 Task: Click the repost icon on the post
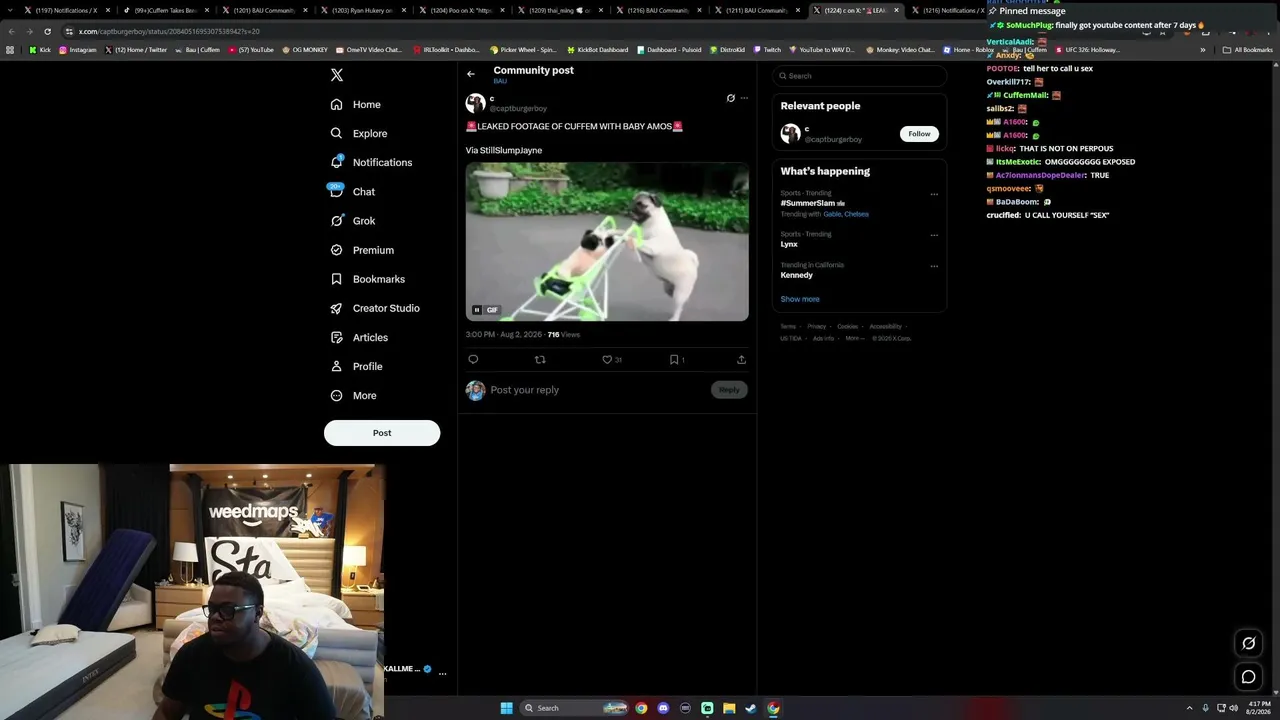[540, 359]
